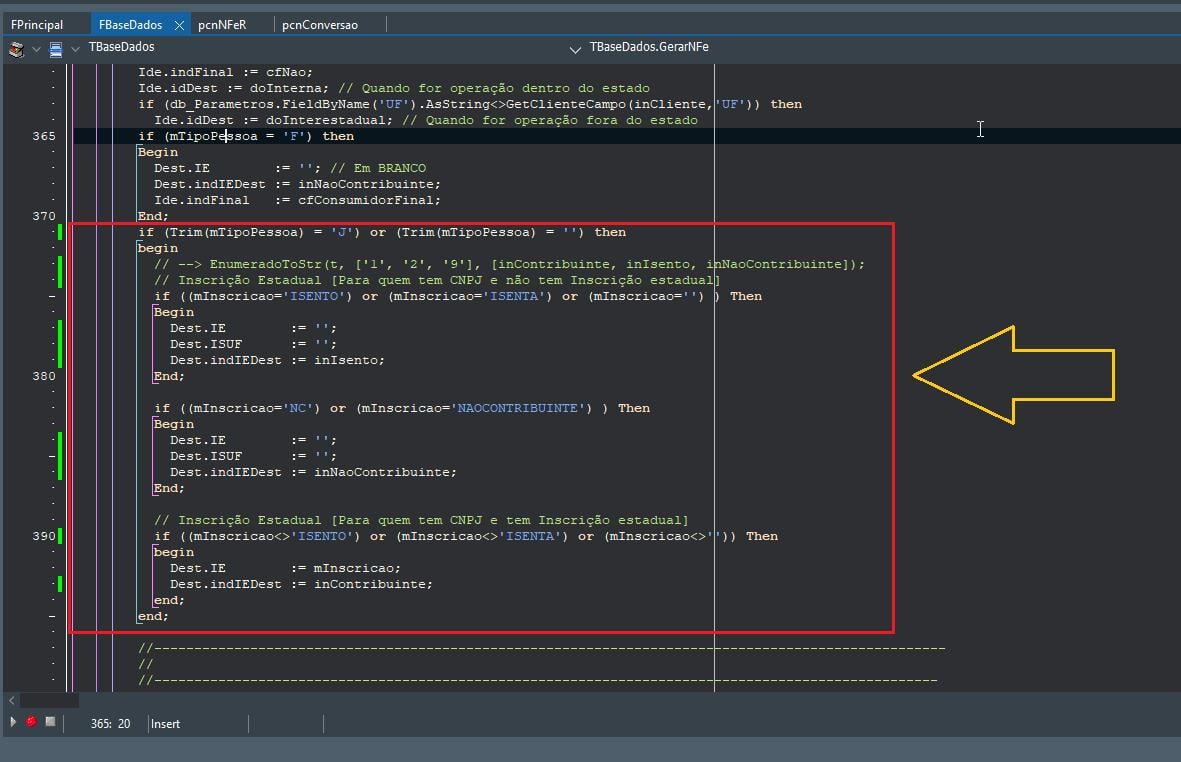Click the class list icon beside TBaseDados
The image size is (1181, 762).
click(56, 50)
